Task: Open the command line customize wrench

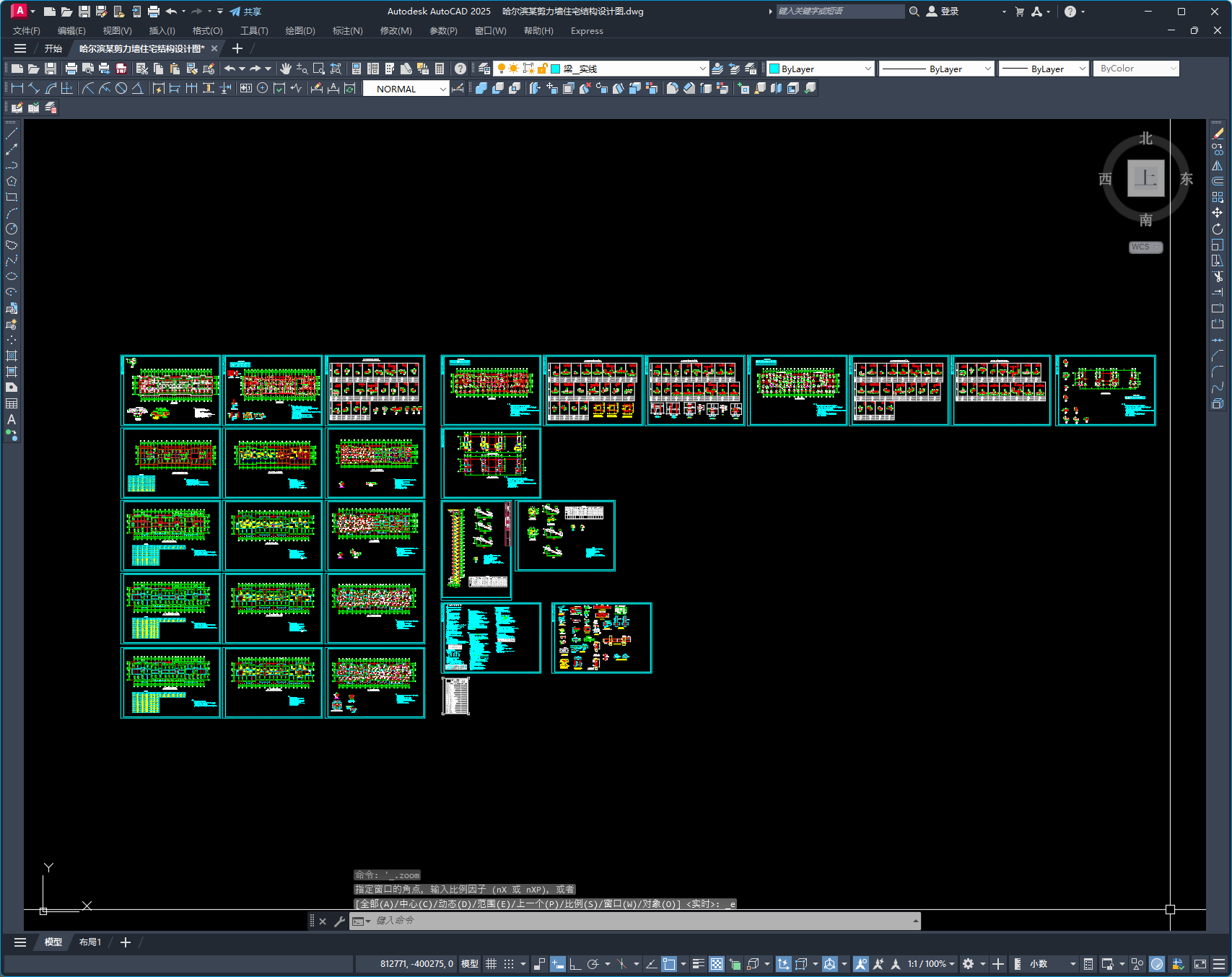Action: click(339, 921)
